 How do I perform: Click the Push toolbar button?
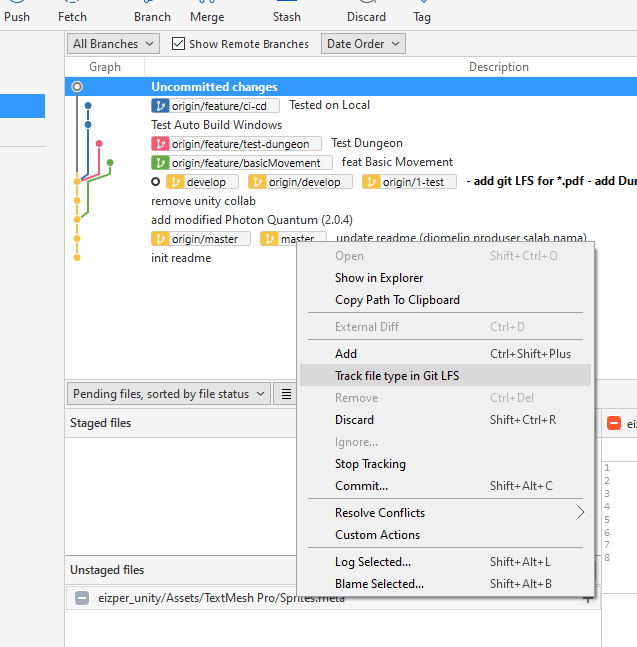pos(17,16)
